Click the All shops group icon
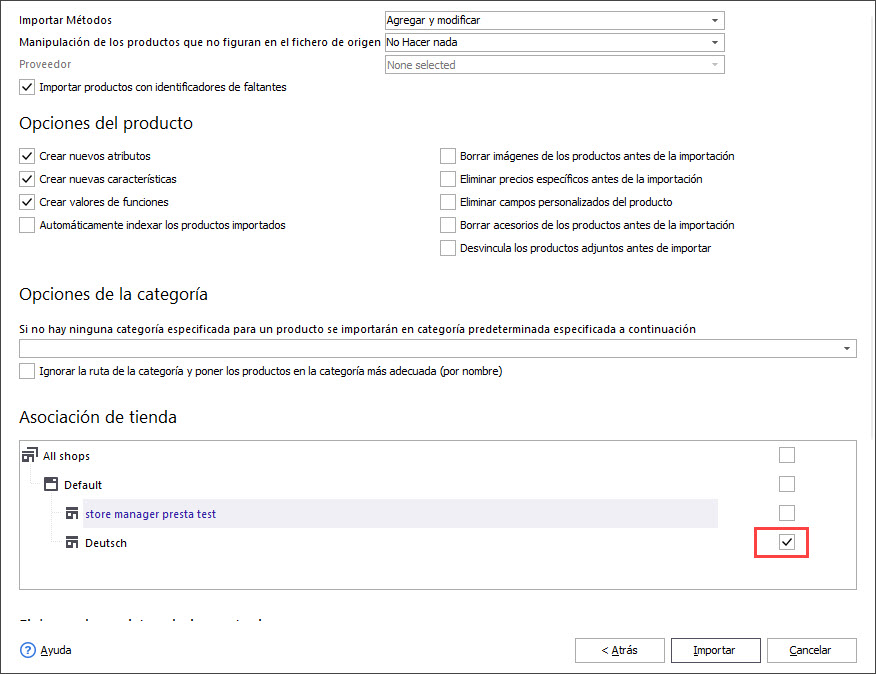The image size is (876, 674). point(30,455)
